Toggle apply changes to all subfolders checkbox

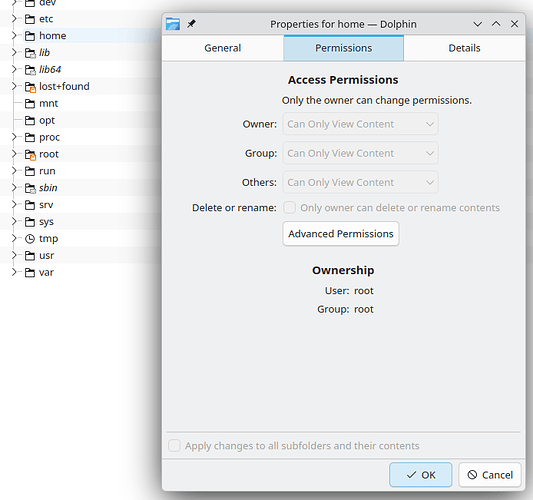(x=174, y=445)
